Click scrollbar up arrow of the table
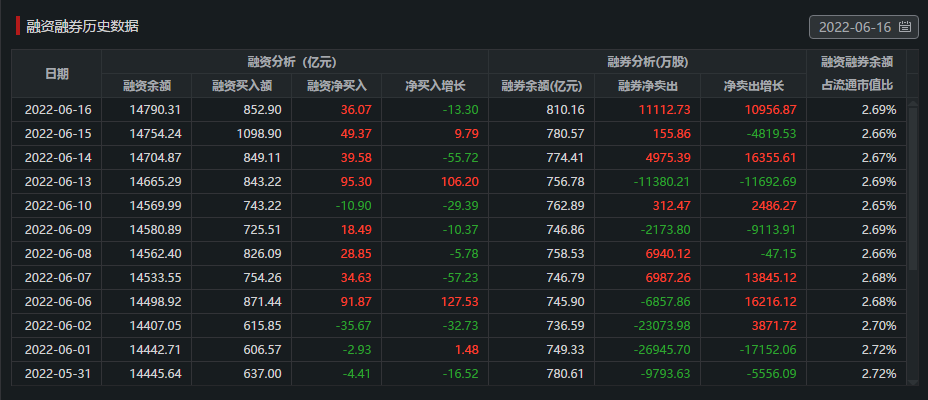 point(912,103)
